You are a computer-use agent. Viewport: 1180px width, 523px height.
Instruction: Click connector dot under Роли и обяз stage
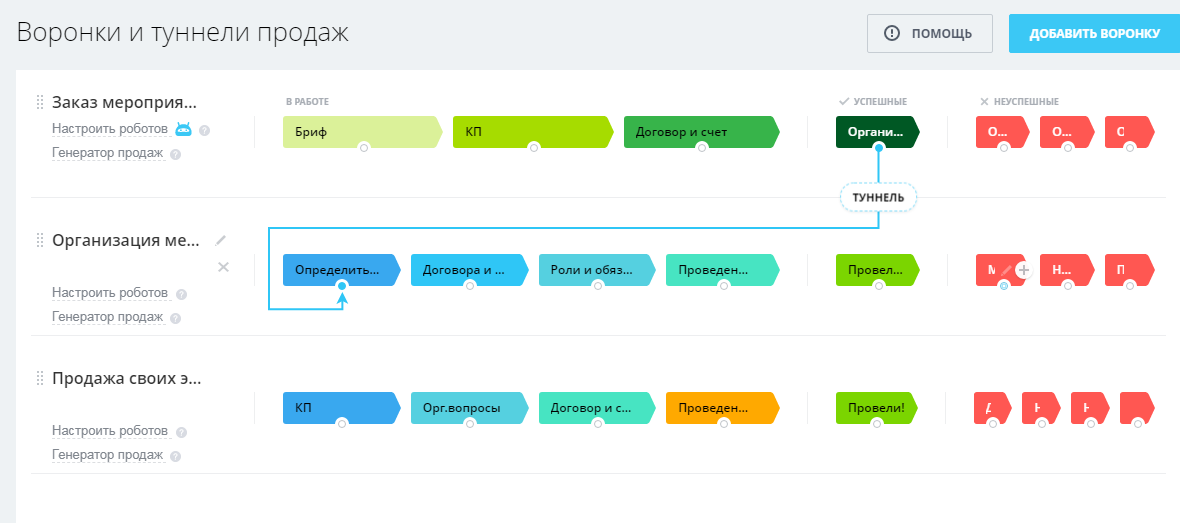coord(598,286)
